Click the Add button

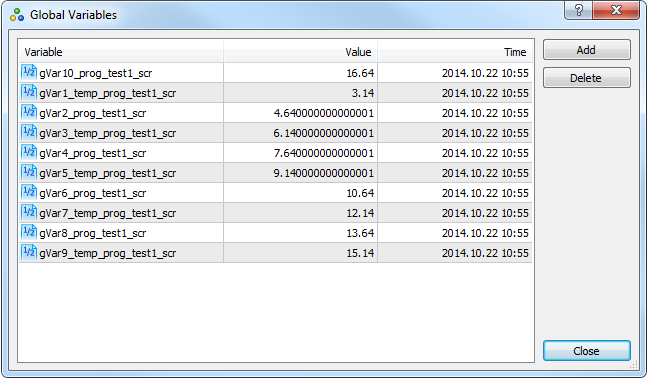point(587,50)
